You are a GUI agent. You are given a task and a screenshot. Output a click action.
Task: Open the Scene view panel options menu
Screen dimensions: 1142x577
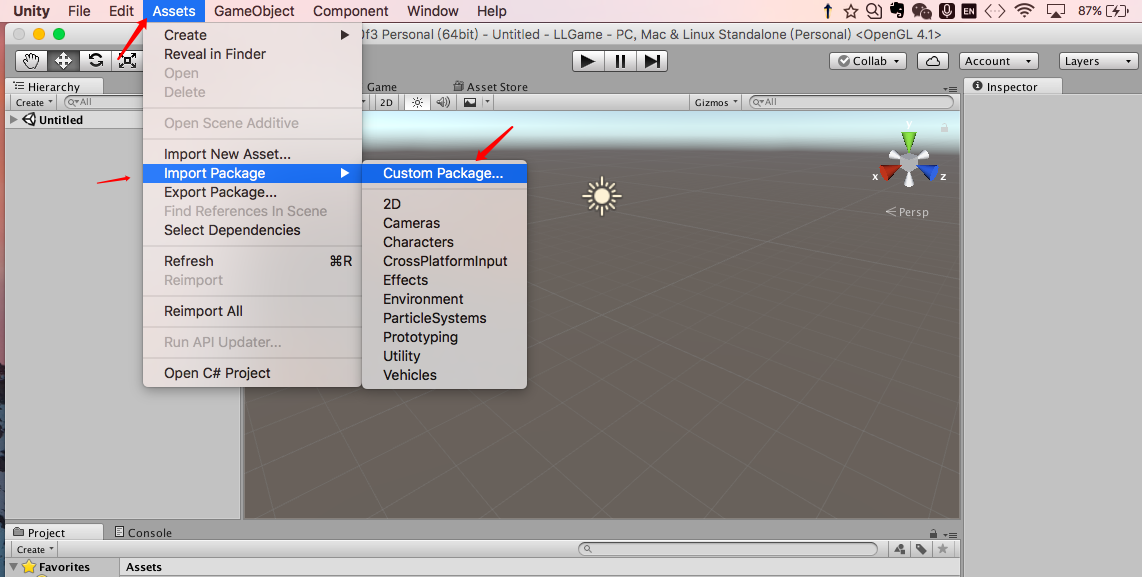click(x=950, y=89)
